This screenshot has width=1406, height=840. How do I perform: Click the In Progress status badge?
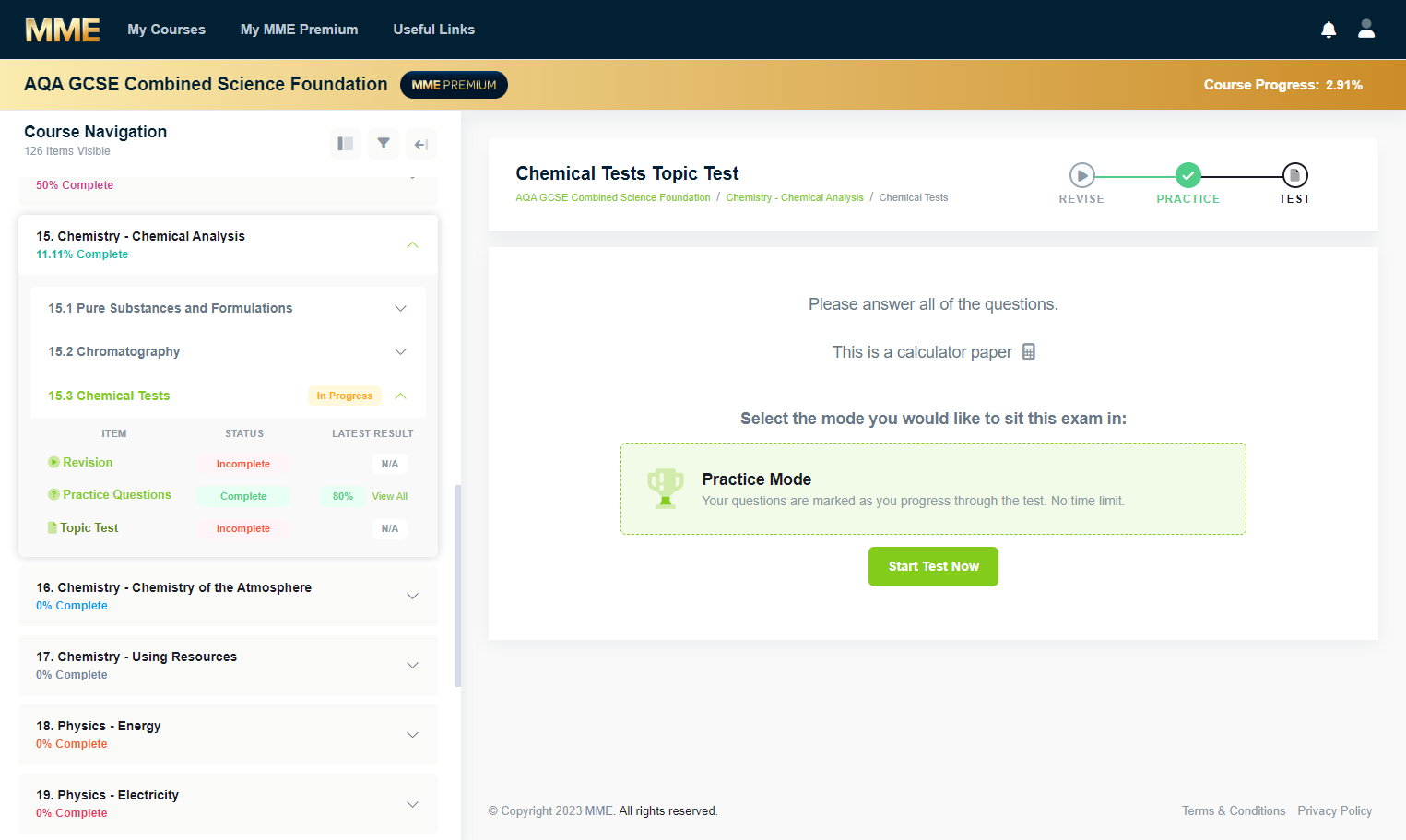click(x=345, y=396)
